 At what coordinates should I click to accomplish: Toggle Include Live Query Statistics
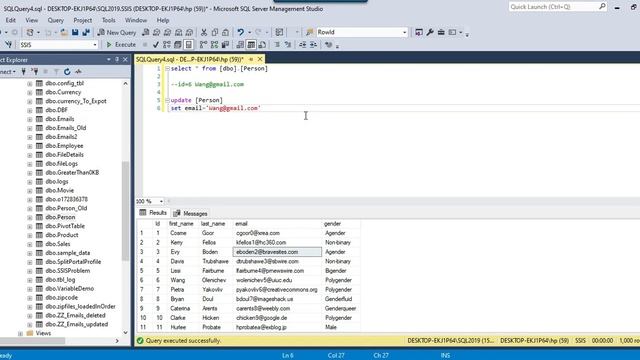(x=214, y=44)
